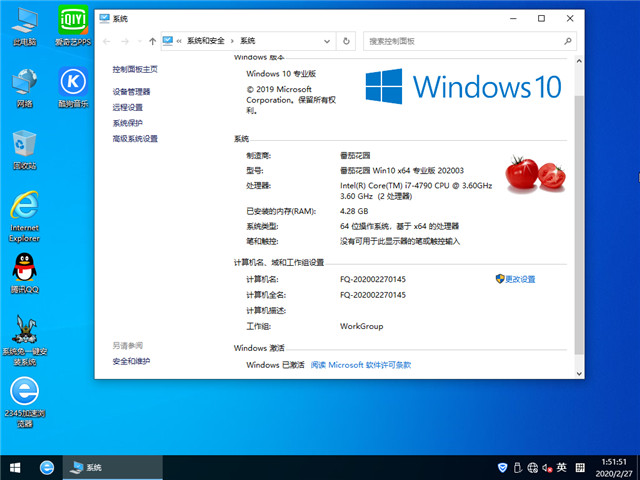Screen dimensions: 640x480
Task: Open the iQIYI 爱奇艺PPS desktop icon
Action: click(x=73, y=27)
